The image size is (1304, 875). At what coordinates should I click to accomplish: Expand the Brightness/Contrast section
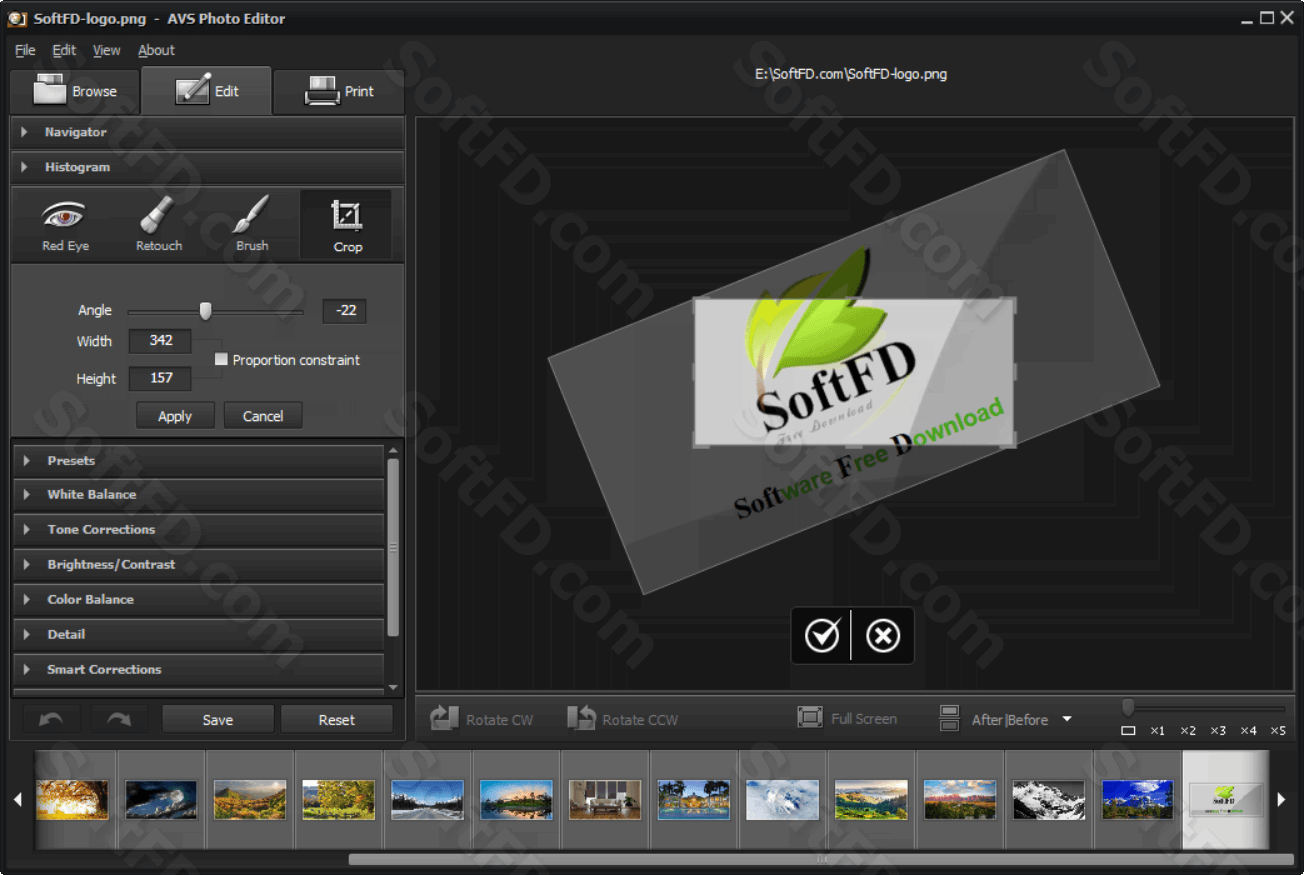(199, 565)
